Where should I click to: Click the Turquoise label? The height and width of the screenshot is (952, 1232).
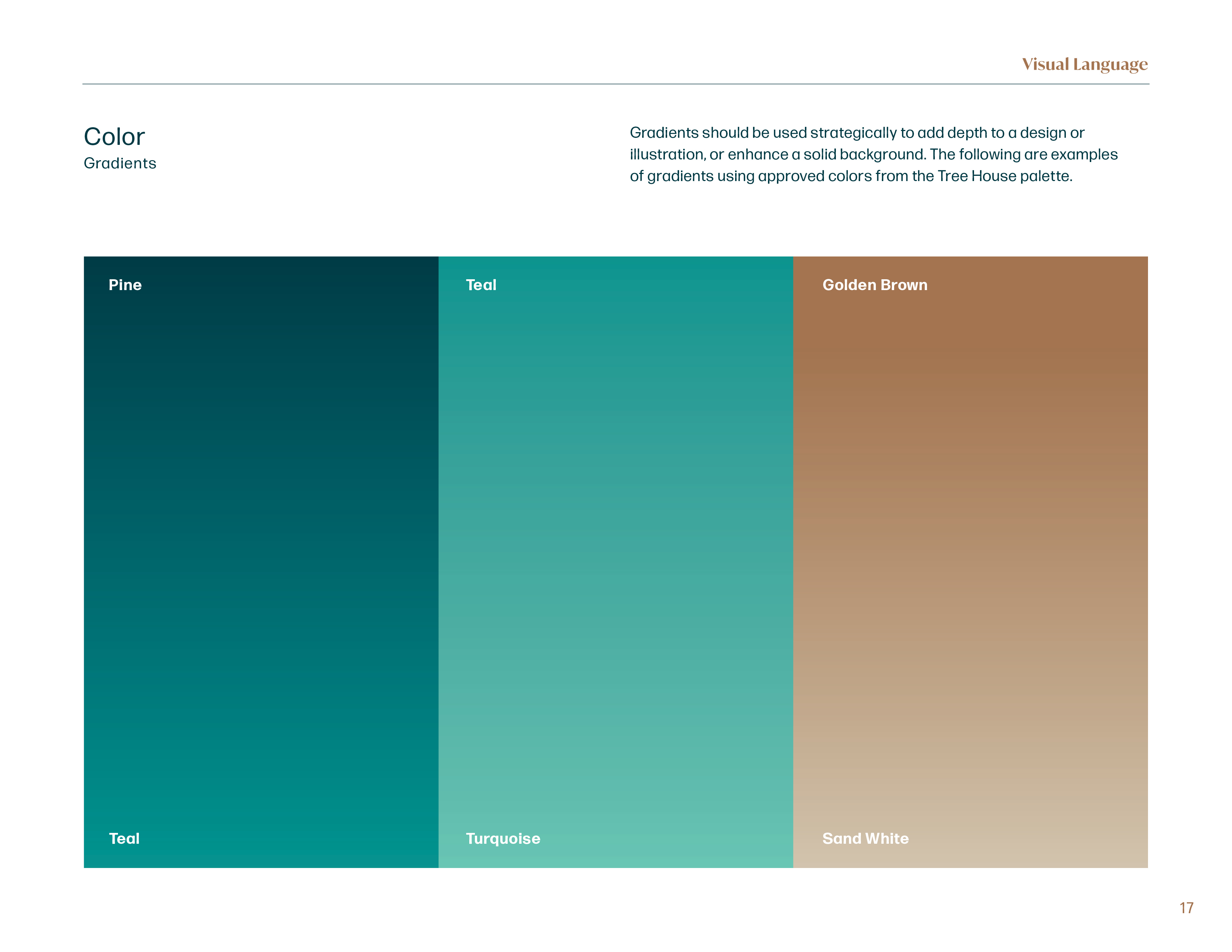click(503, 838)
